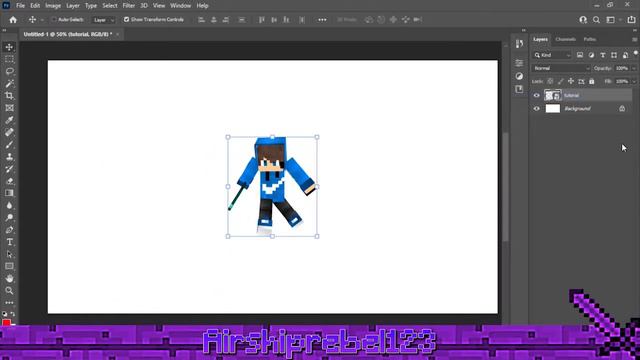The width and height of the screenshot is (640, 360).
Task: Select the Move tool
Action: [9, 47]
